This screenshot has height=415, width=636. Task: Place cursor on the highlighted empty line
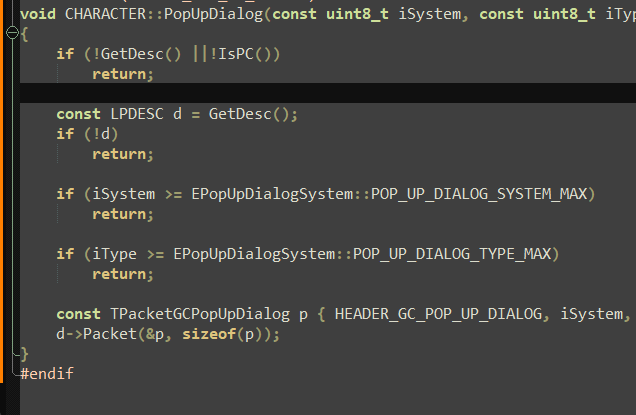tap(300, 93)
